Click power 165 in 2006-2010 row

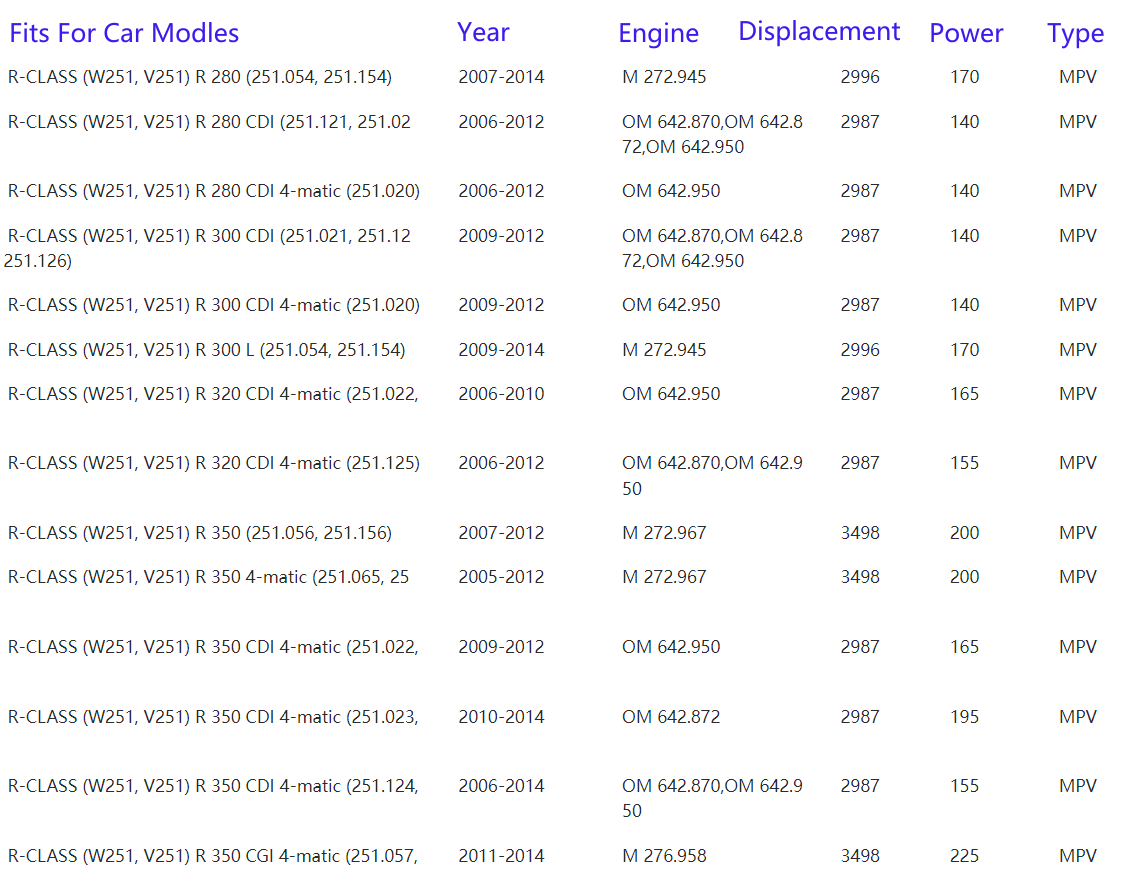coord(965,394)
